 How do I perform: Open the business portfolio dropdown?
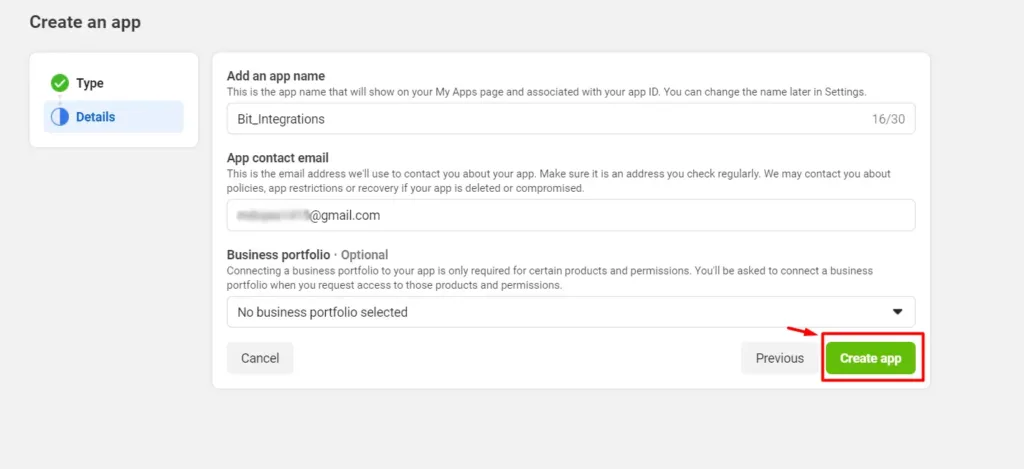click(x=570, y=312)
